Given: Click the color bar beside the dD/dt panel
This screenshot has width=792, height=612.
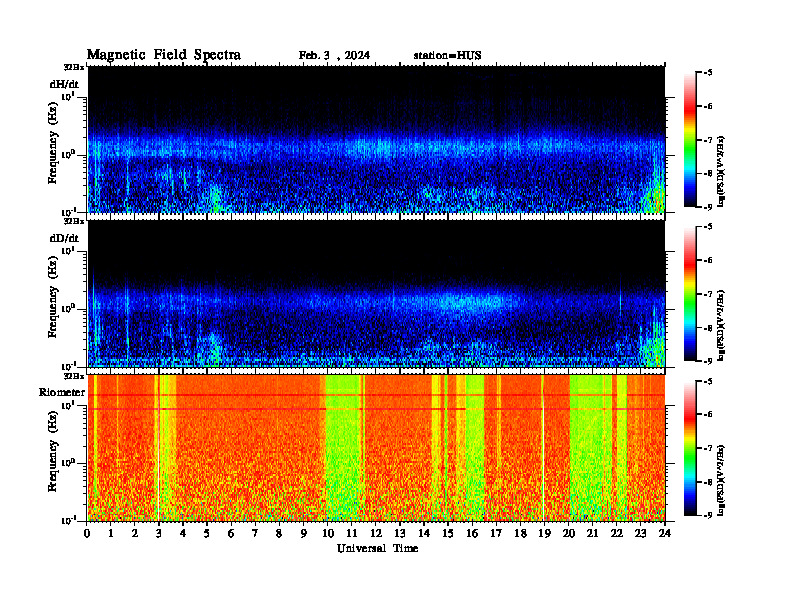Looking at the screenshot, I should 690,294.
